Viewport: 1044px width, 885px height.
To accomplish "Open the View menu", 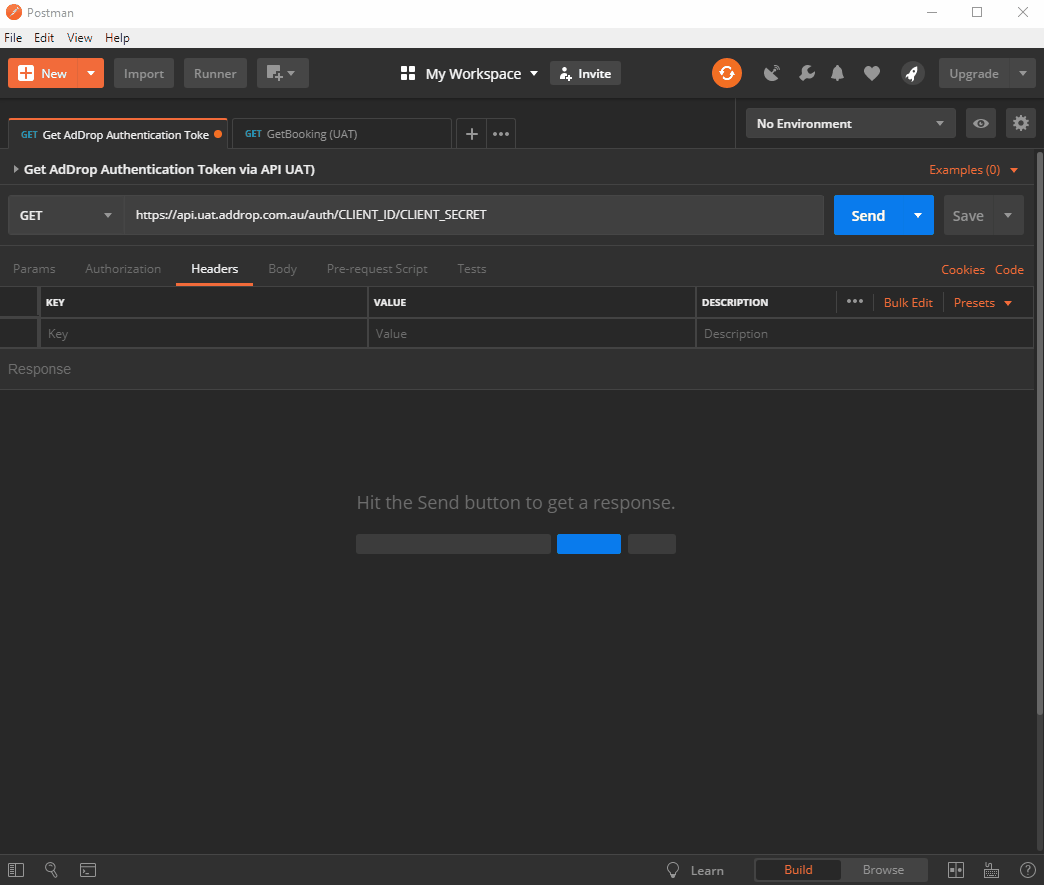I will [x=79, y=38].
